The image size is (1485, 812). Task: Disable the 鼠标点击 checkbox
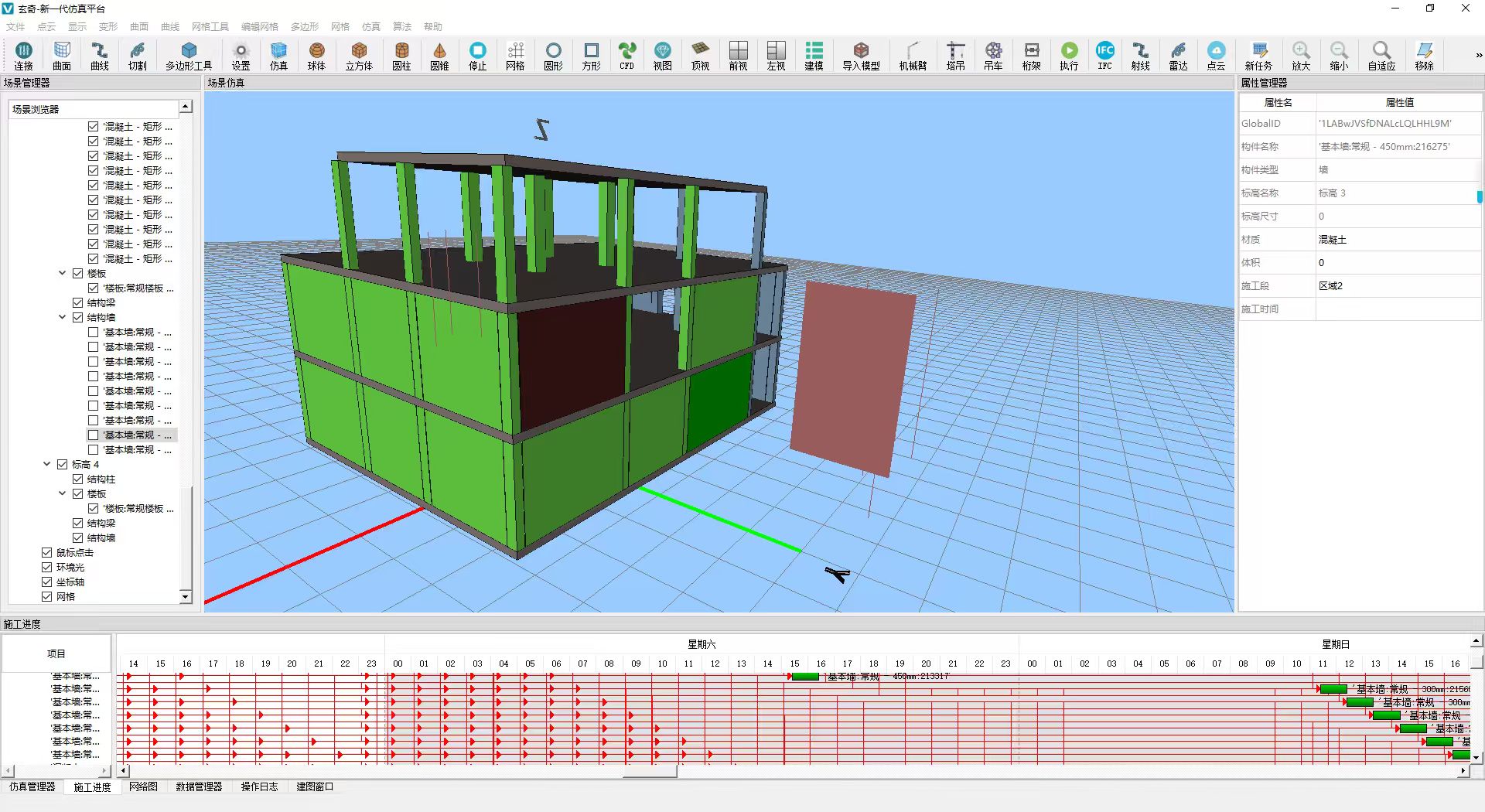(47, 553)
